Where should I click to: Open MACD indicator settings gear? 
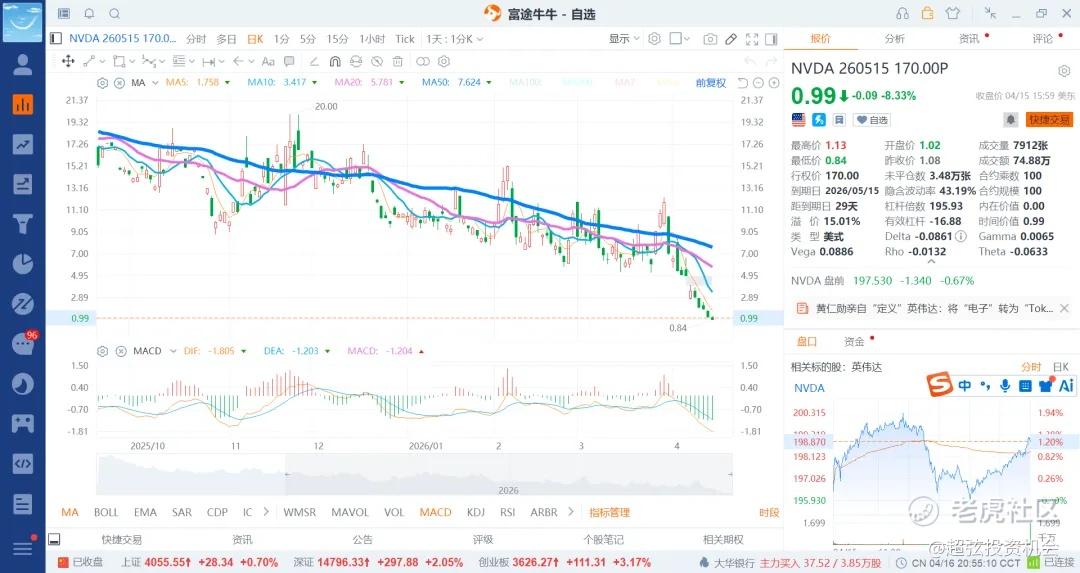coord(102,351)
